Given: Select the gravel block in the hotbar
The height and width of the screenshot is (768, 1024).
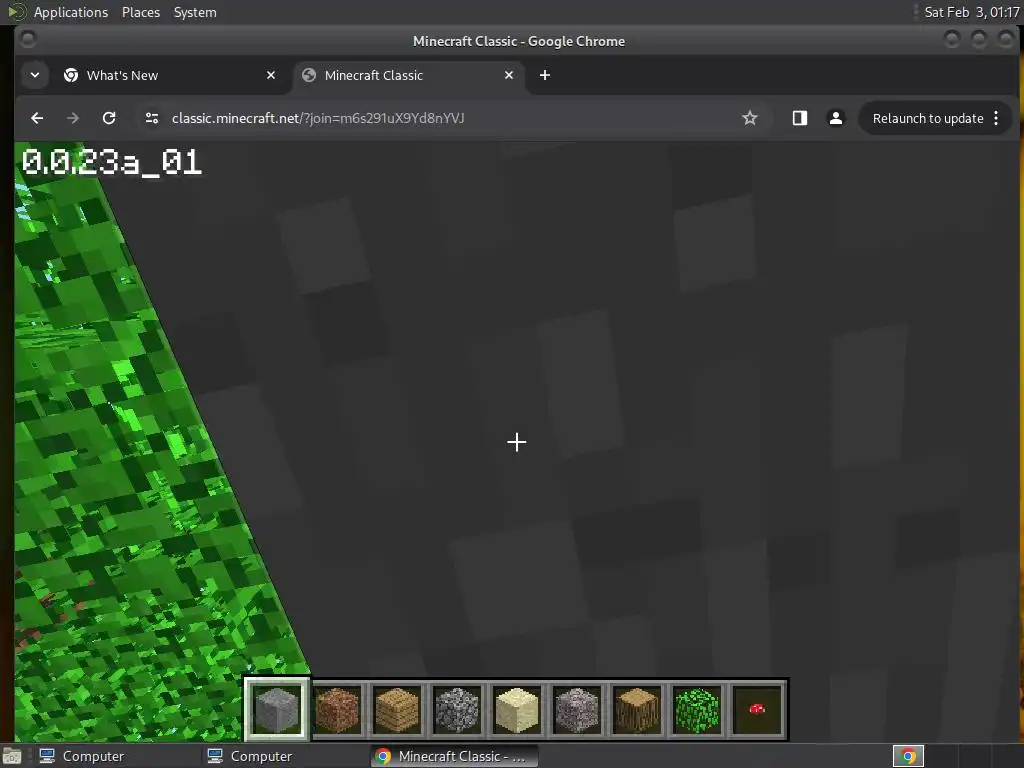Looking at the screenshot, I should [x=577, y=709].
